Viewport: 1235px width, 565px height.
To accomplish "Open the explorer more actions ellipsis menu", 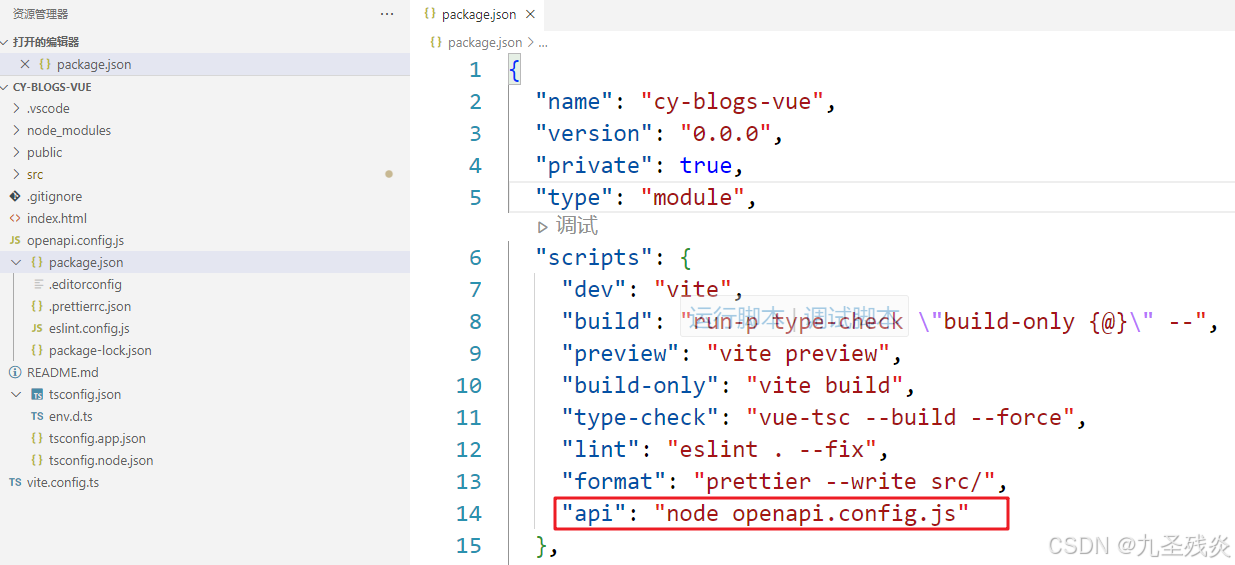I will [x=387, y=14].
